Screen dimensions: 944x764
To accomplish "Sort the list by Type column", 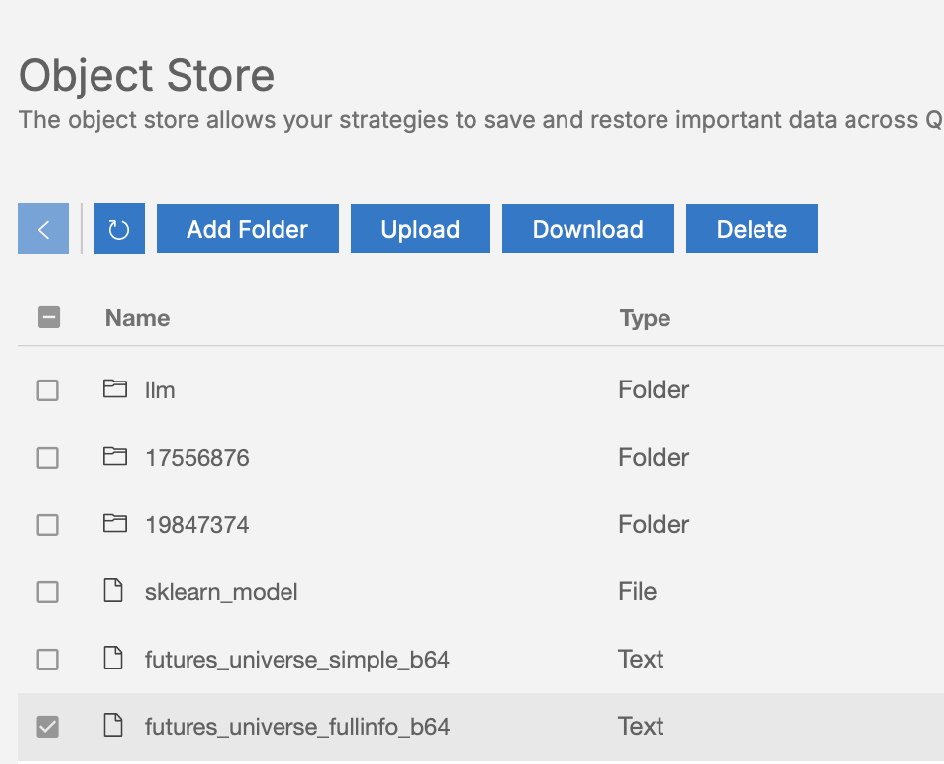I will [x=644, y=318].
